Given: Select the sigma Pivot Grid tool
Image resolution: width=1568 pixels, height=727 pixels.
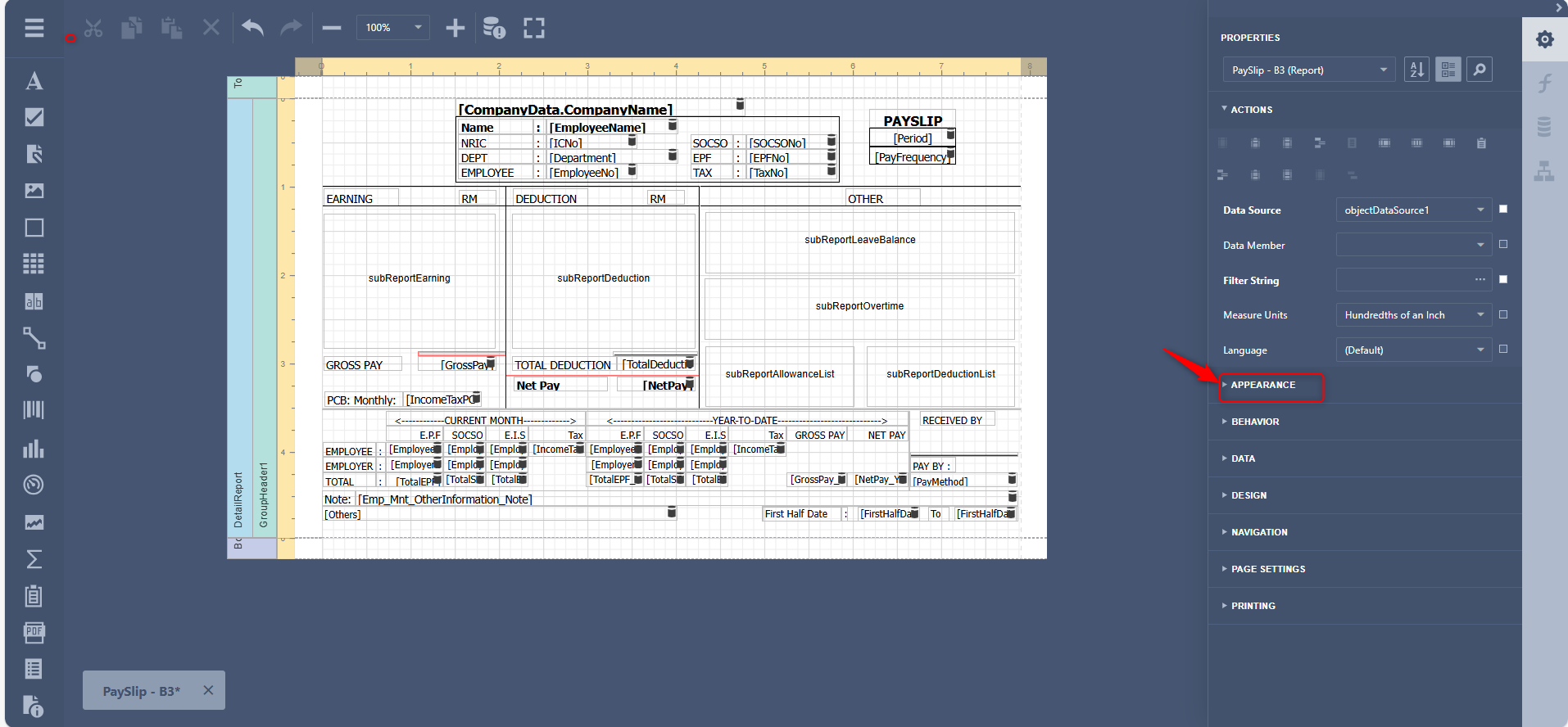Looking at the screenshot, I should [34, 559].
